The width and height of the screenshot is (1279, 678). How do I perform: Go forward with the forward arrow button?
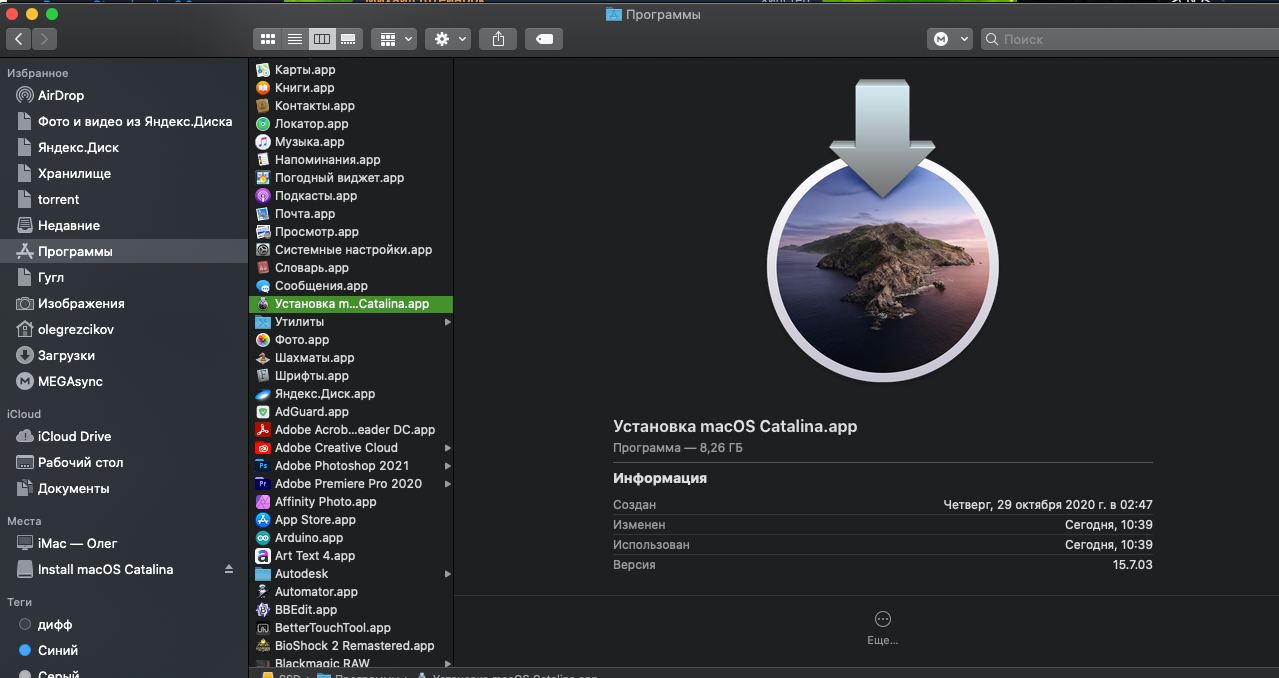pyautogui.click(x=44, y=39)
